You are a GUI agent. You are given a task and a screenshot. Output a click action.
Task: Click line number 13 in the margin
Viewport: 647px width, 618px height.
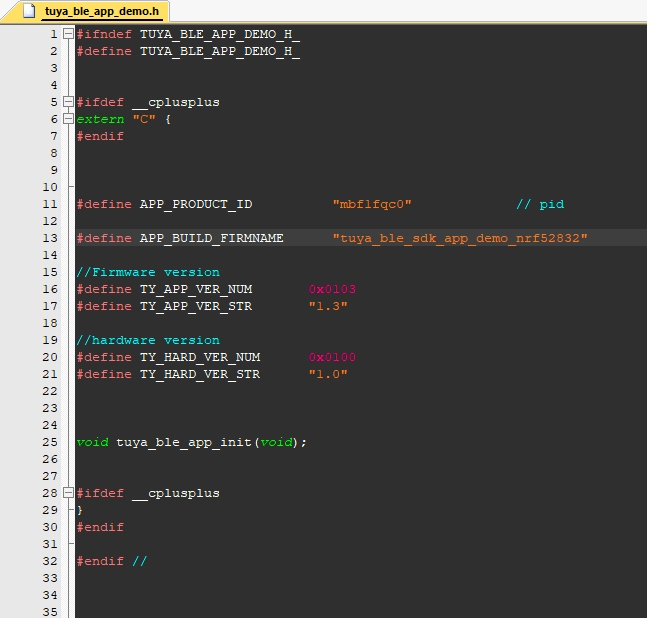(x=50, y=238)
